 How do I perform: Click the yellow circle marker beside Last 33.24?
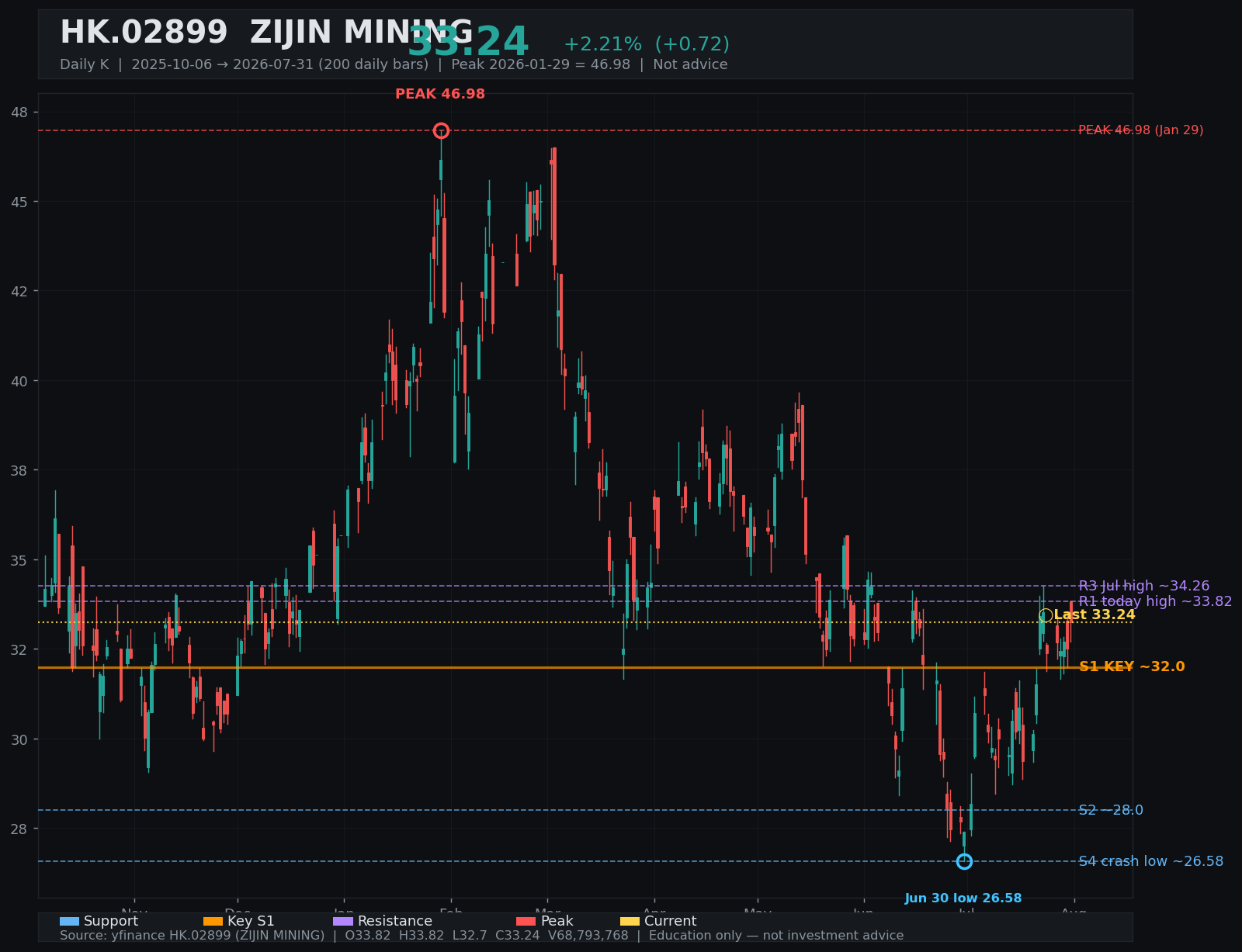click(1046, 615)
